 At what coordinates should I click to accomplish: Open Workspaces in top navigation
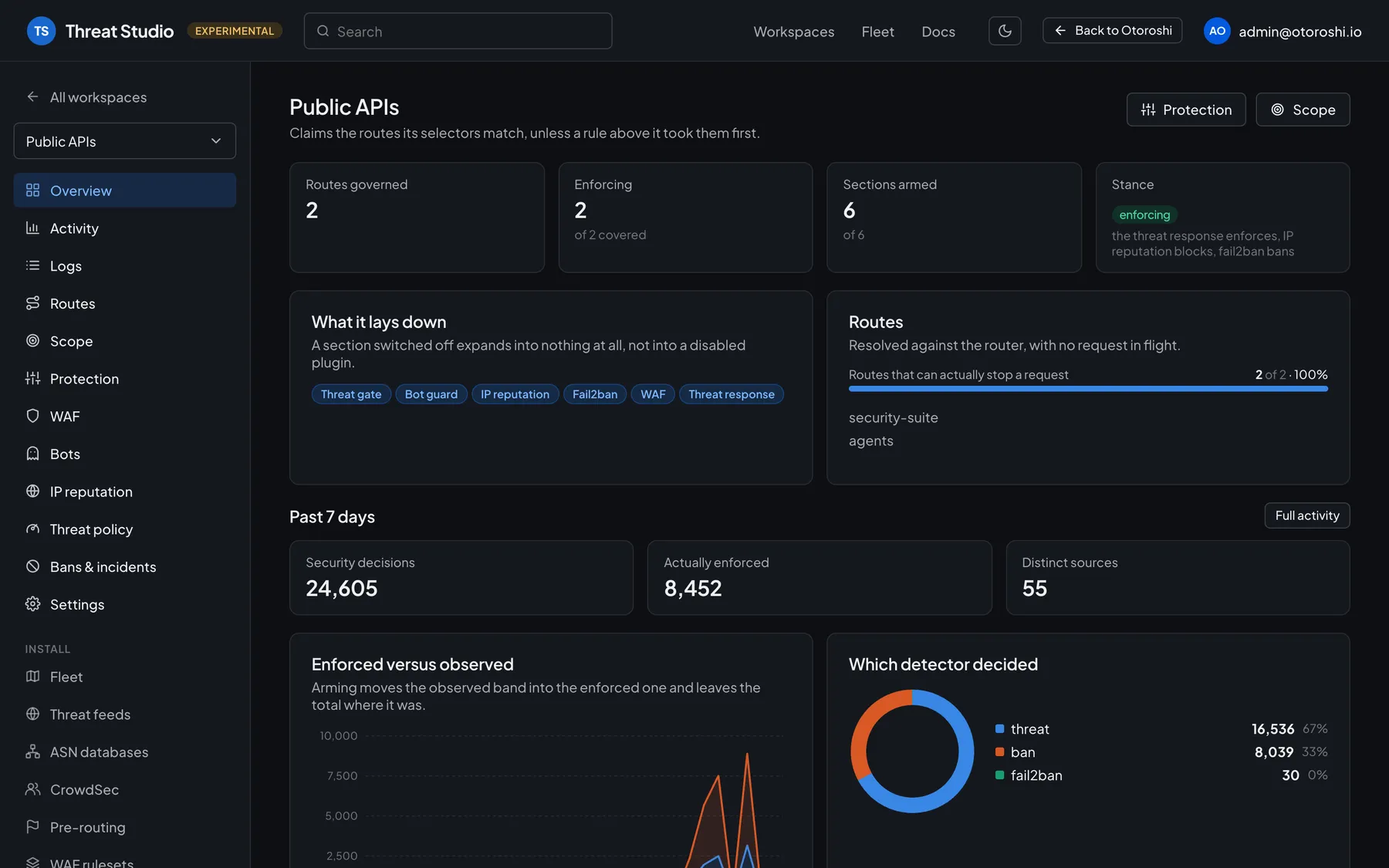coord(794,32)
